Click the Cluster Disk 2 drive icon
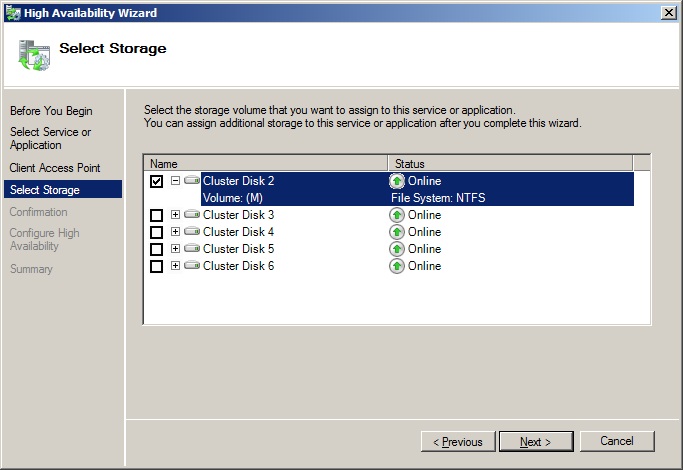This screenshot has width=683, height=470. click(x=192, y=181)
